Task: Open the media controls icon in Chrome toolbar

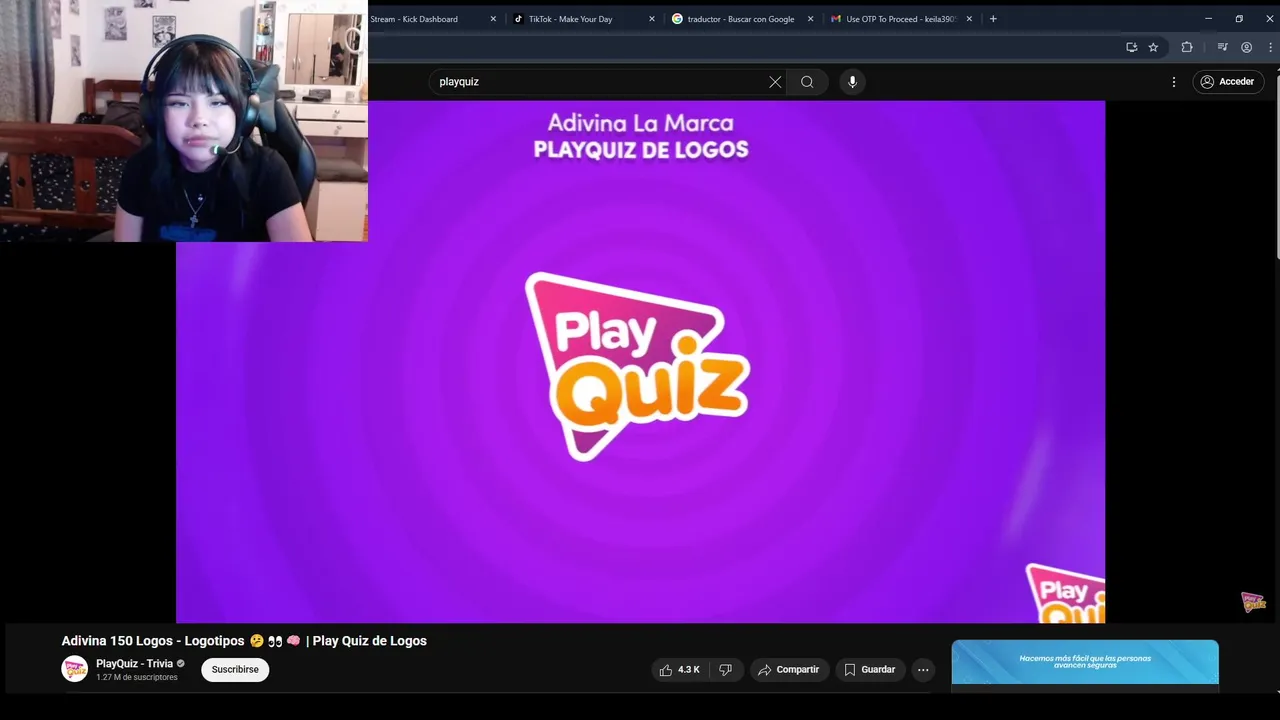Action: 1222,47
